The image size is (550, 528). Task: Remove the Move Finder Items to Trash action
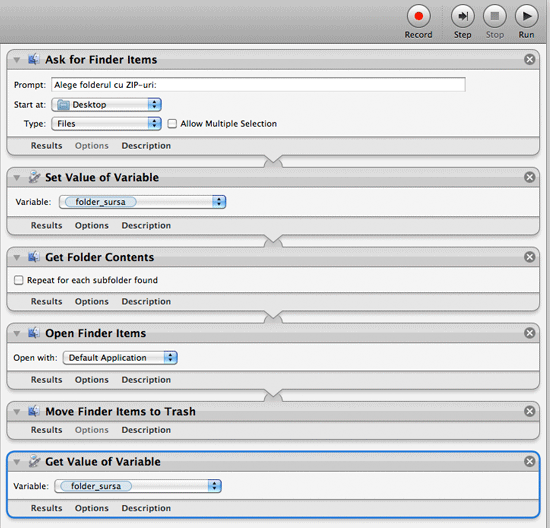[x=530, y=411]
